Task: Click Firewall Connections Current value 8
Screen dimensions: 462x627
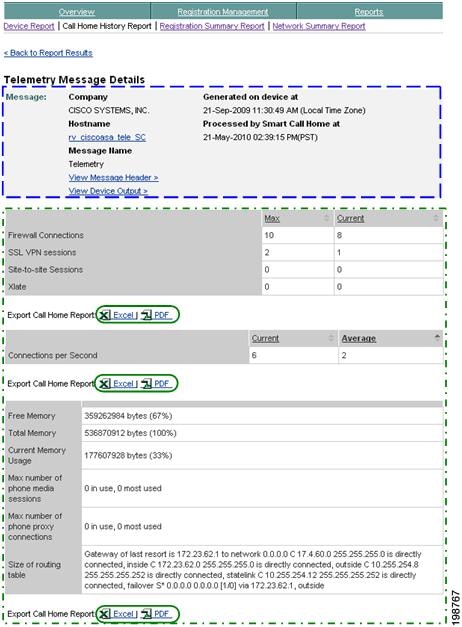Action: (339, 235)
